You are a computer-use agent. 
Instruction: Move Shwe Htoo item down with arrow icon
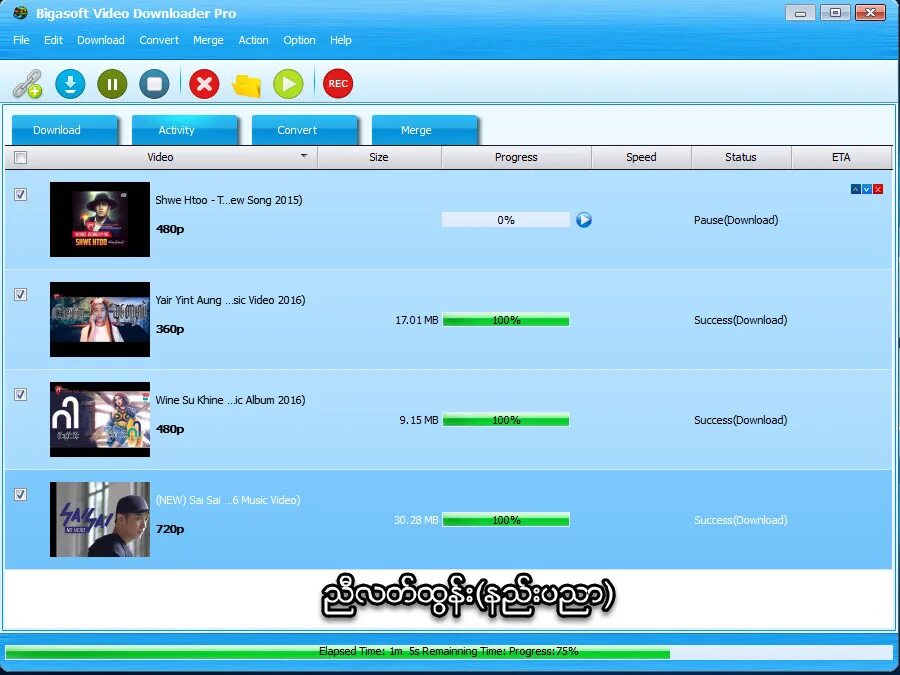[x=867, y=189]
